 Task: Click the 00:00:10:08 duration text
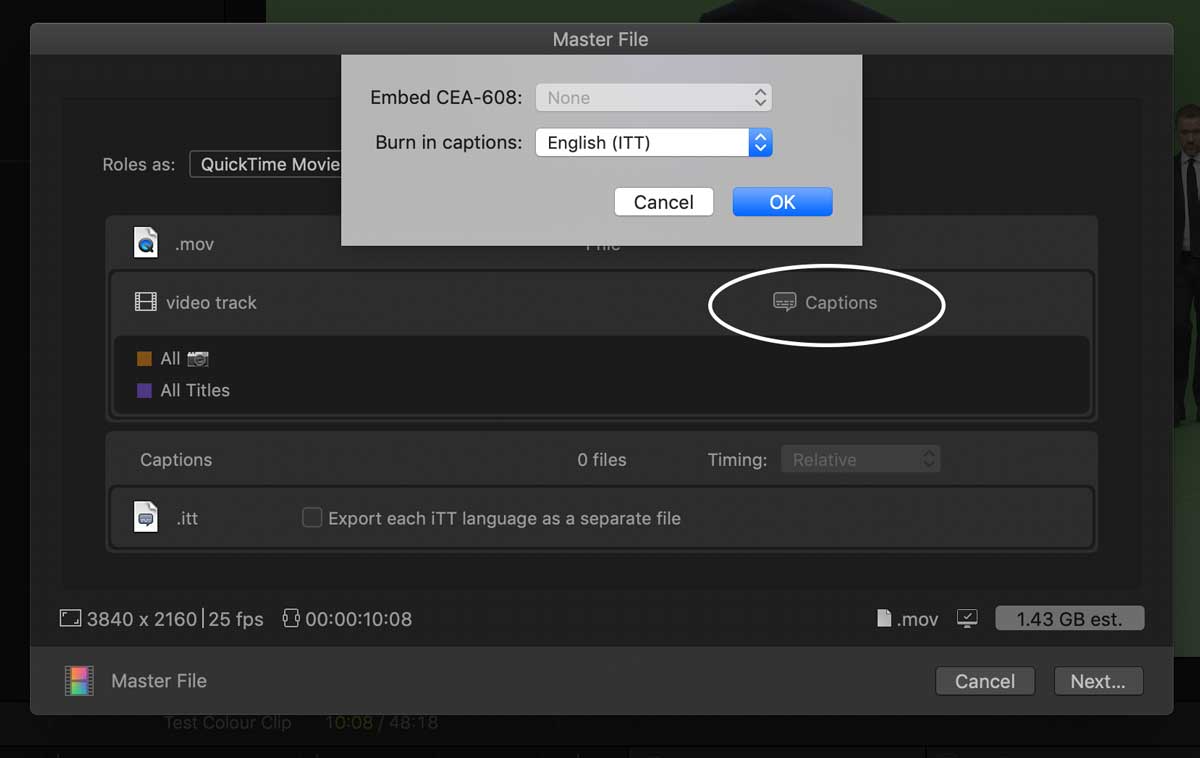tap(358, 619)
